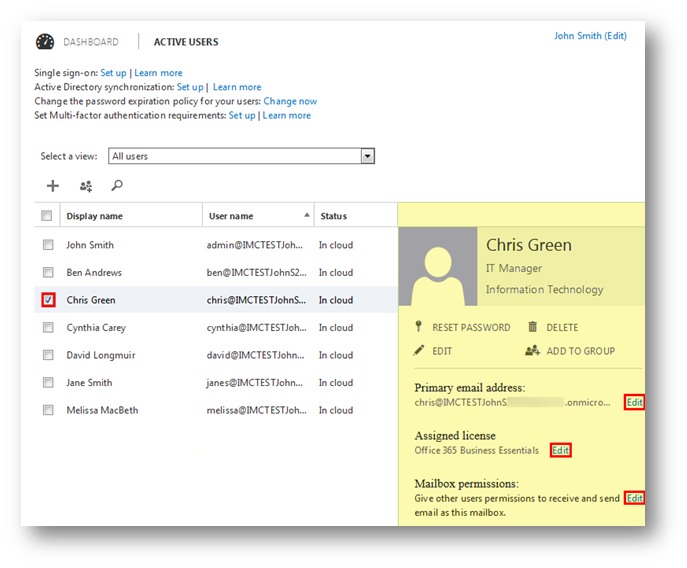Select the John Smith display name
The width and height of the screenshot is (687, 568).
point(90,245)
